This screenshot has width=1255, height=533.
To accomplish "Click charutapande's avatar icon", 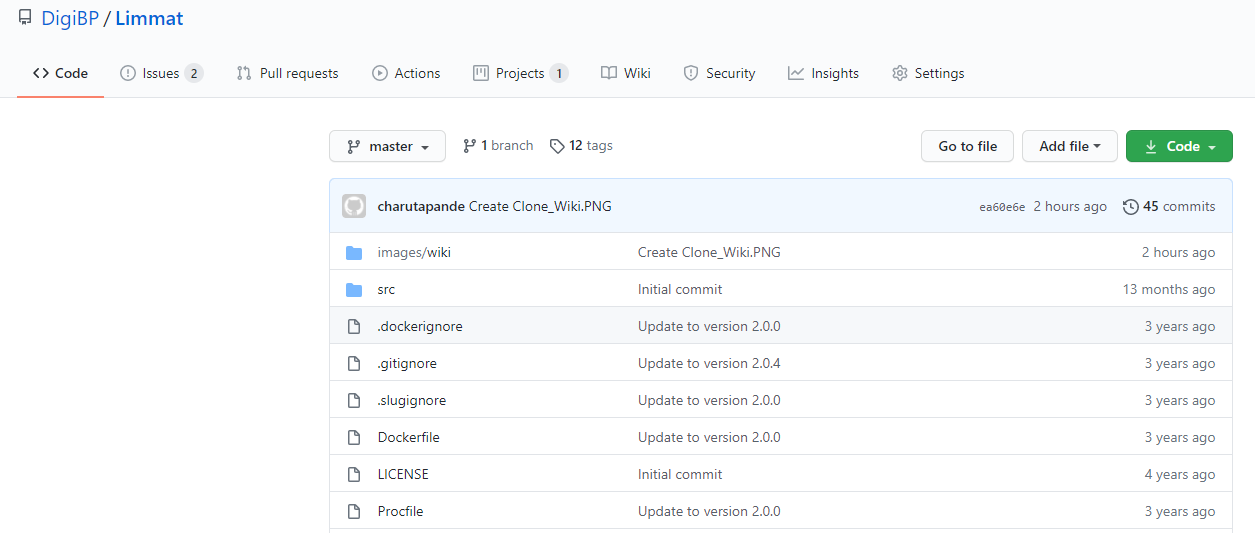I will (x=354, y=206).
